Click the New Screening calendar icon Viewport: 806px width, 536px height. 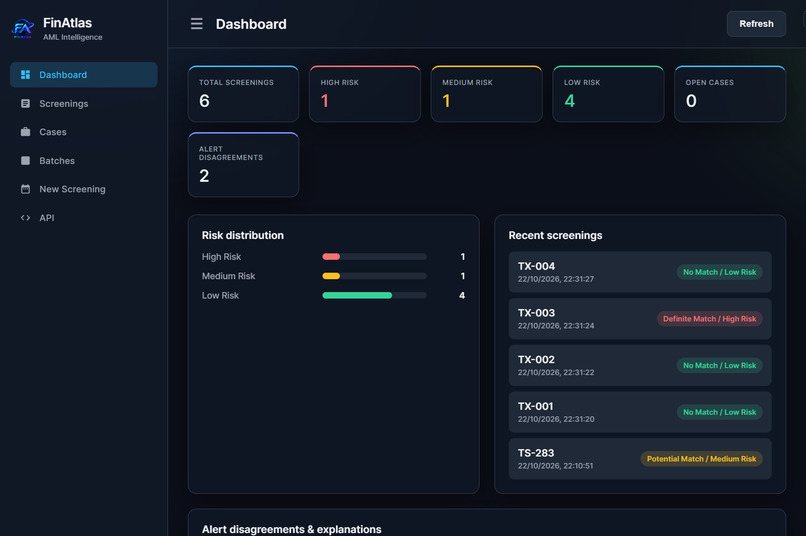coord(25,189)
